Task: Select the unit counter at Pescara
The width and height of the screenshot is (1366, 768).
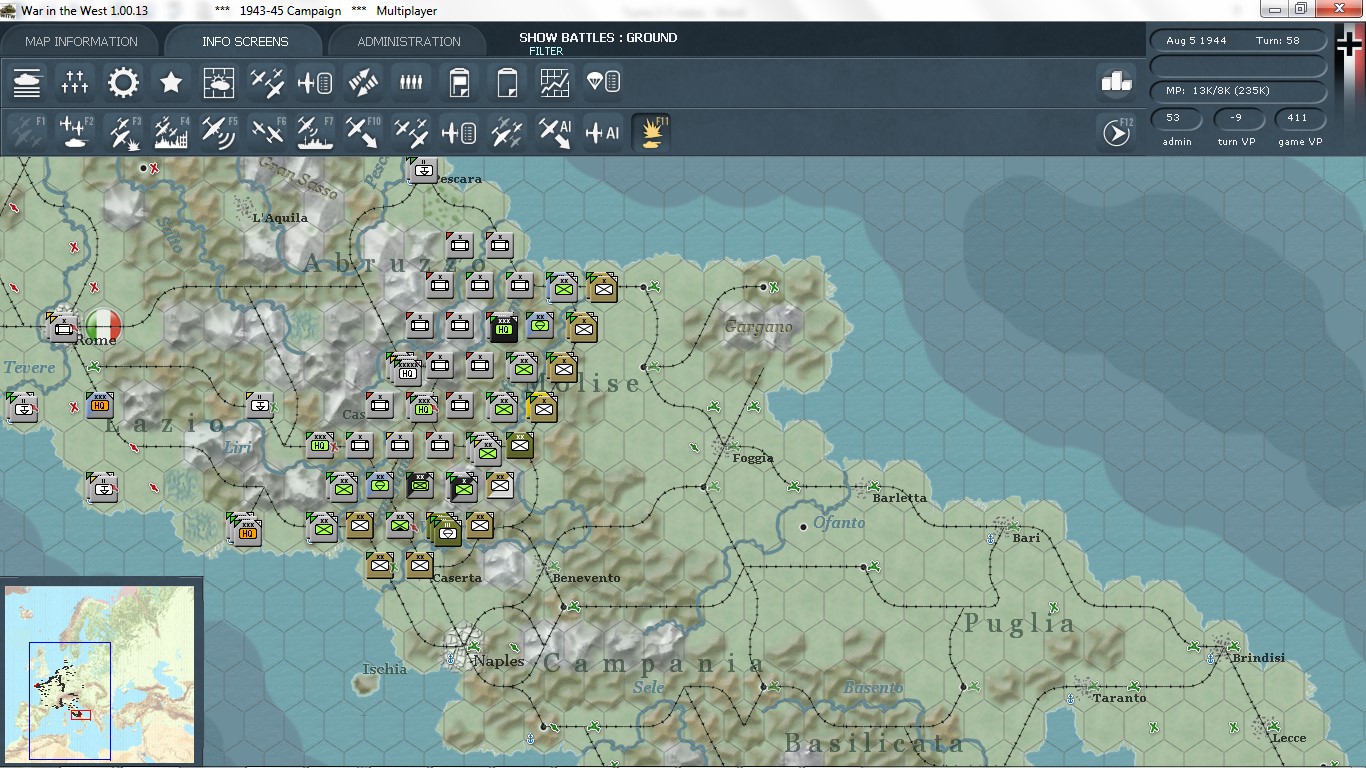Action: [424, 169]
